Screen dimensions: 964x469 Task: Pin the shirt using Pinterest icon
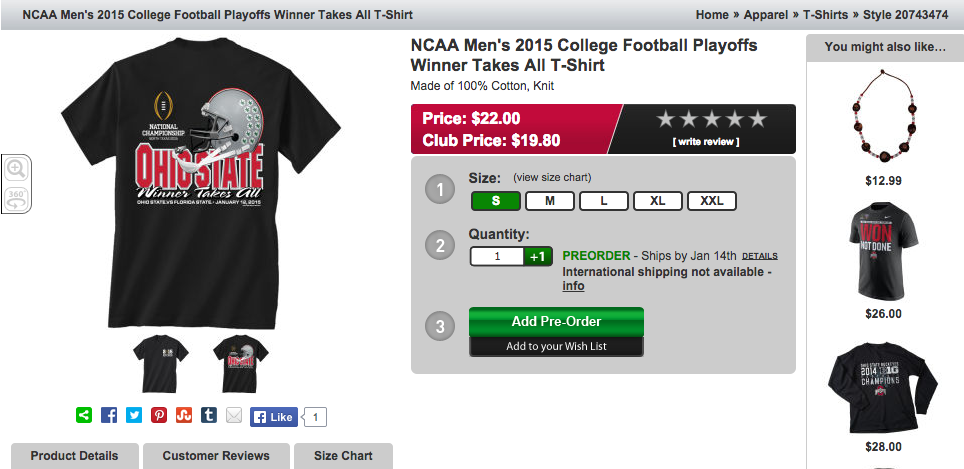point(159,415)
